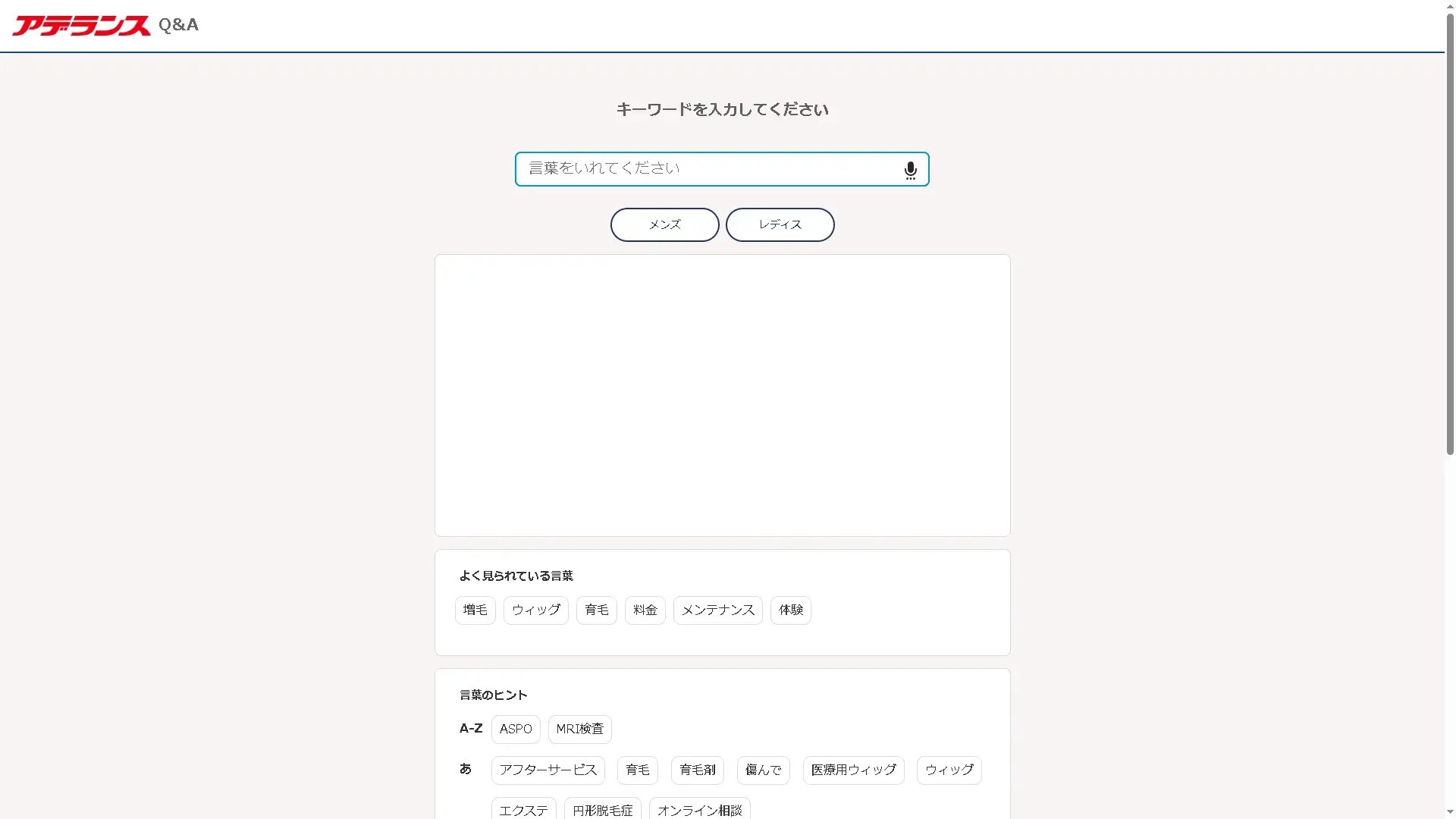Select the レディス button
Image resolution: width=1456 pixels, height=819 pixels.
pos(780,224)
